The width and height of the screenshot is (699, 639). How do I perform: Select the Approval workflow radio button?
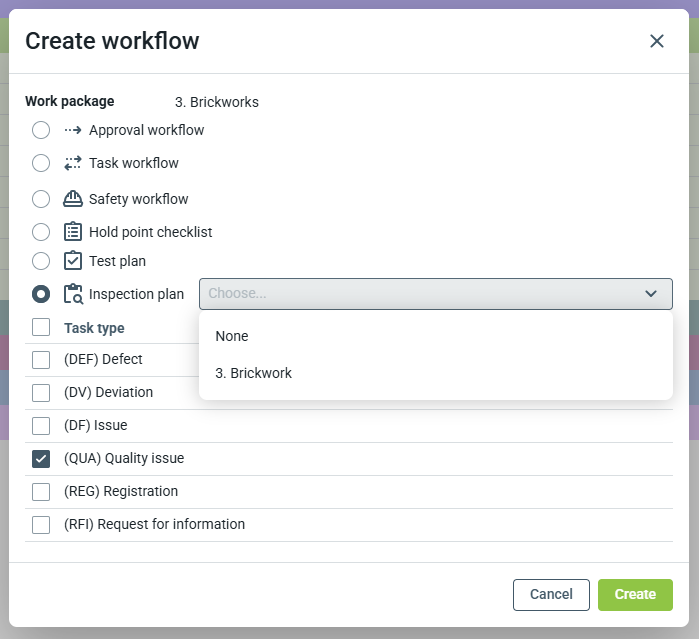click(x=41, y=130)
